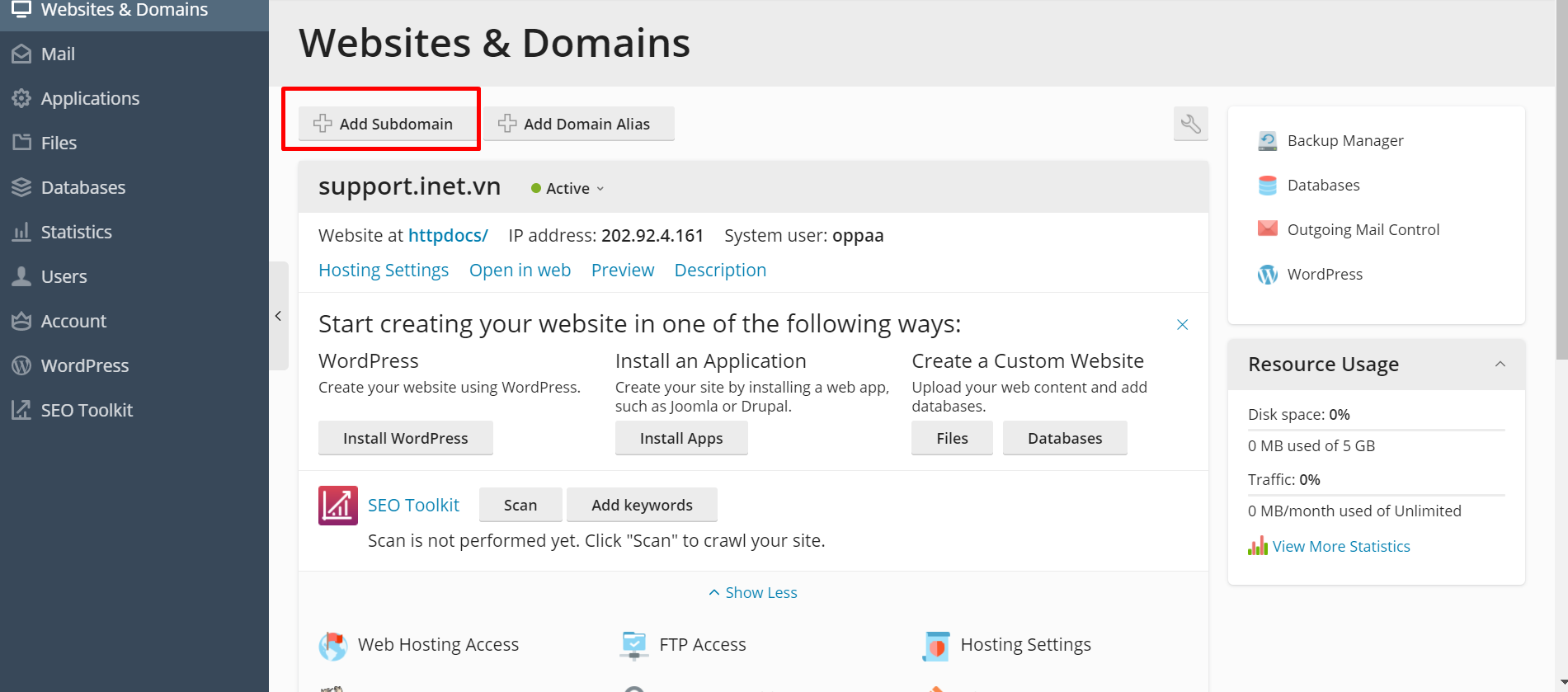This screenshot has width=1568, height=692.
Task: Click the plus icon on Add Domain Alias
Action: [x=507, y=124]
